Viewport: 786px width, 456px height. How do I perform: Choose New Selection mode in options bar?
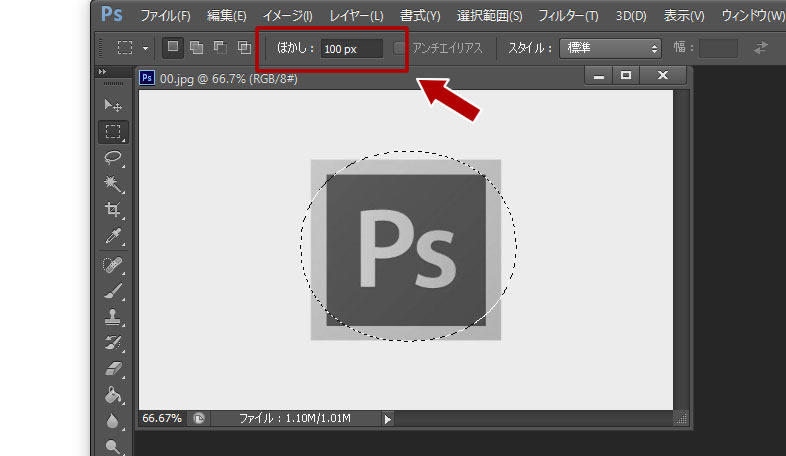[173, 48]
